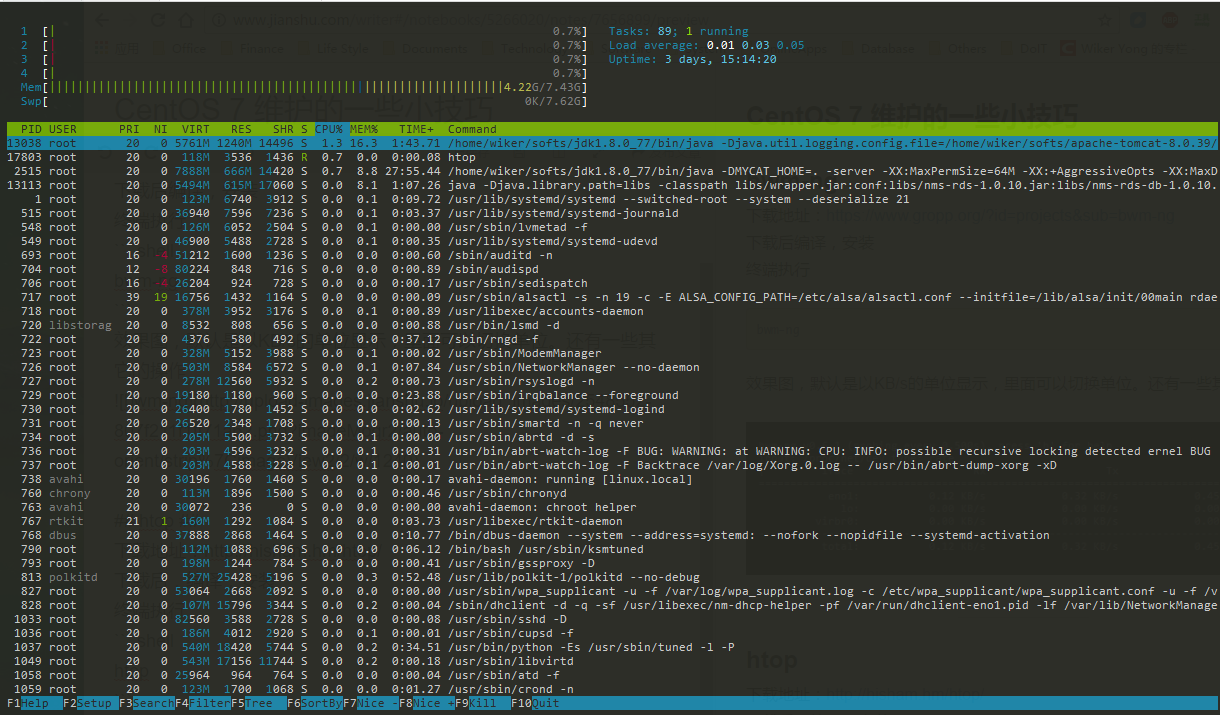Select the MYCAT java process PID 2515
This screenshot has height=715, width=1220.
point(610,171)
